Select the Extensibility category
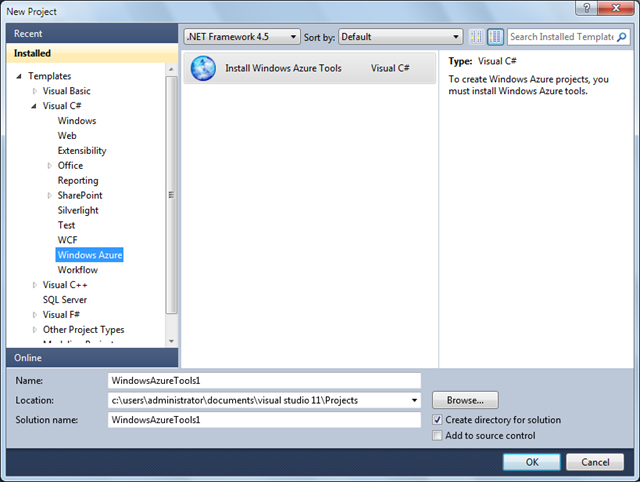640x482 pixels. (82, 151)
